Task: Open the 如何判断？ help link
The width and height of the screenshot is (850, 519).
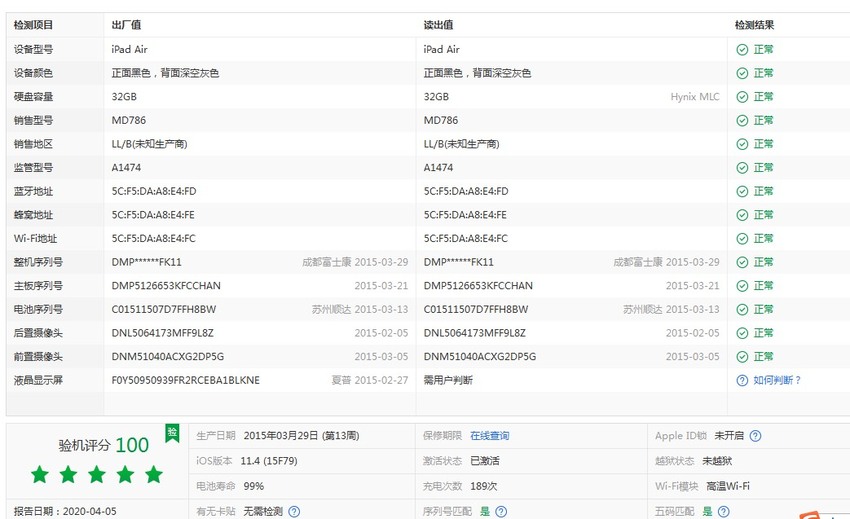Action: [777, 380]
